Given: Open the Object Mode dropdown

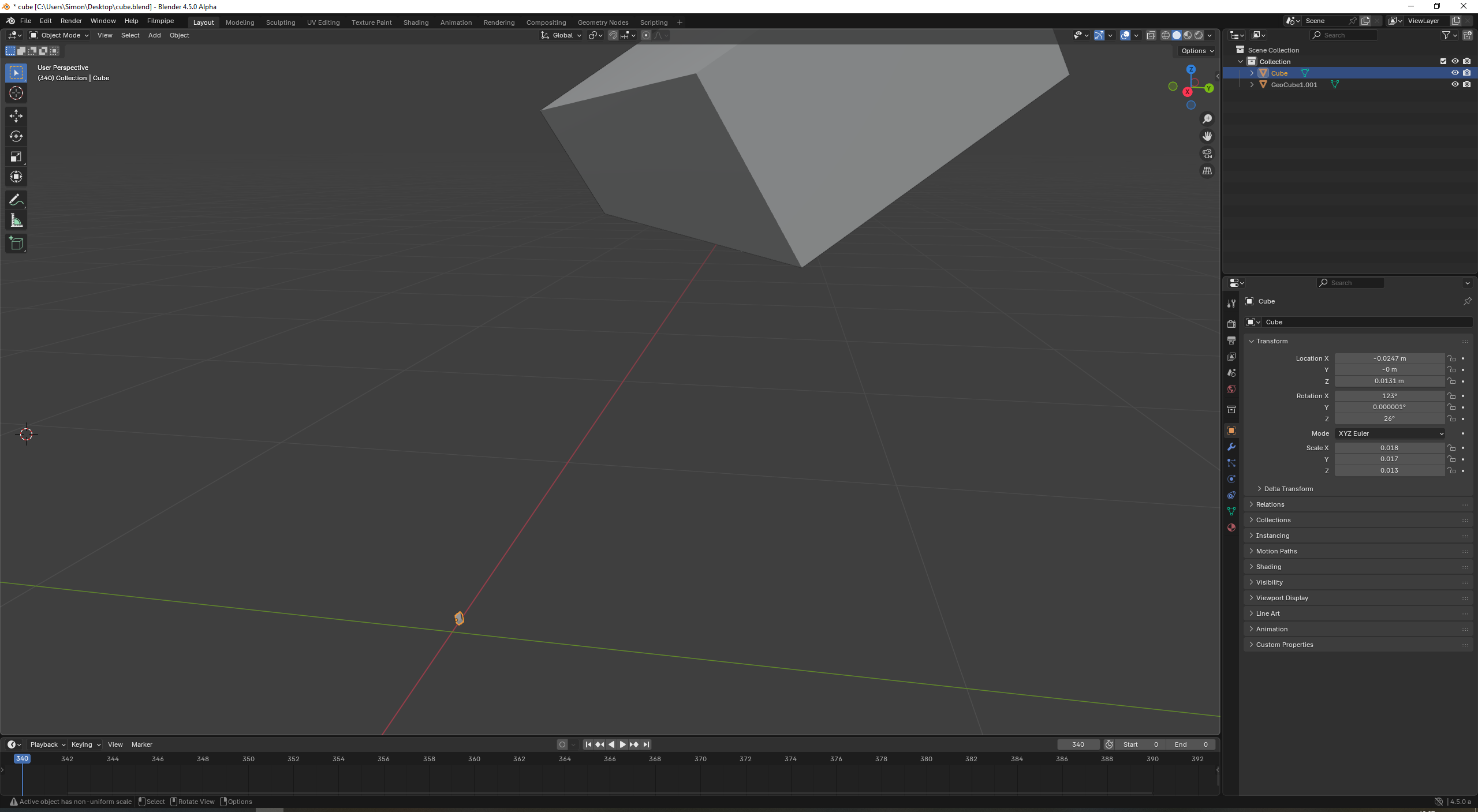Looking at the screenshot, I should tap(59, 35).
